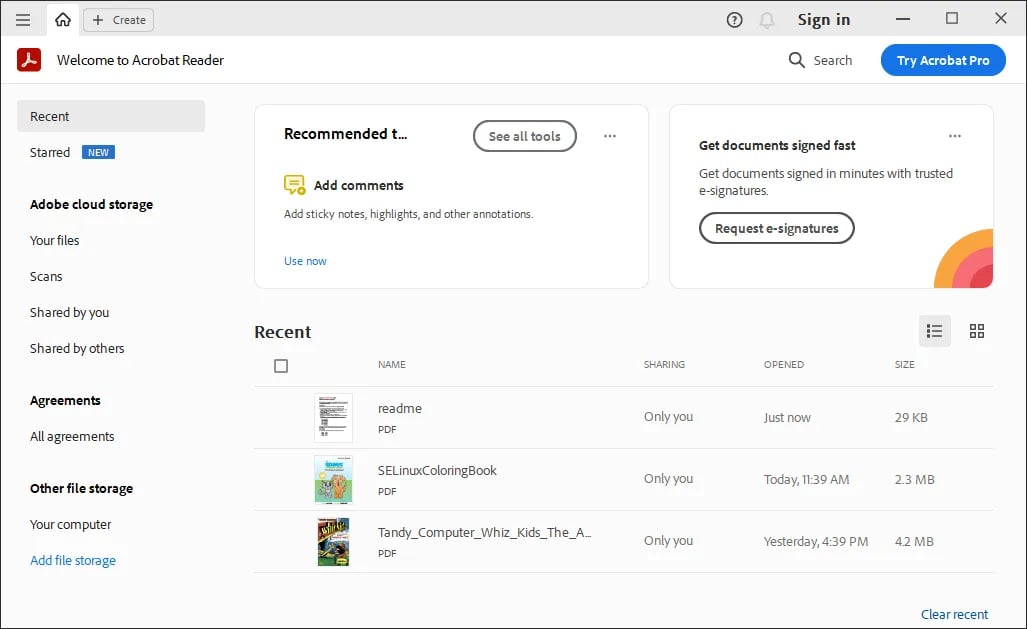Select the readme file name
The height and width of the screenshot is (629, 1027).
[x=400, y=408]
